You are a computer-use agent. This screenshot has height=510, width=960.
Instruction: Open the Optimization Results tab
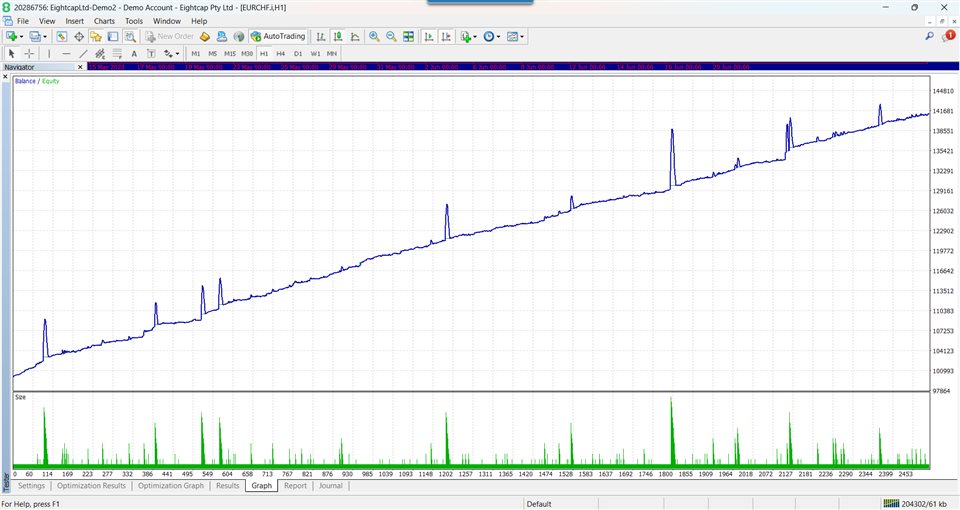tap(91, 486)
